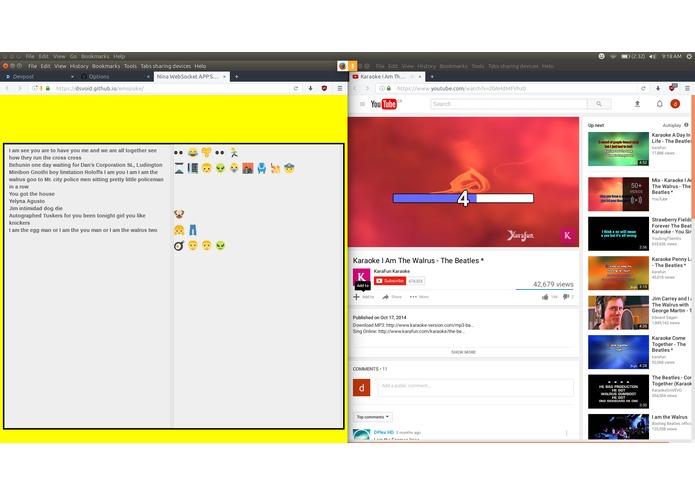Open the DPlex HD commenter name
Image resolution: width=695 pixels, height=494 pixels.
[x=383, y=432]
